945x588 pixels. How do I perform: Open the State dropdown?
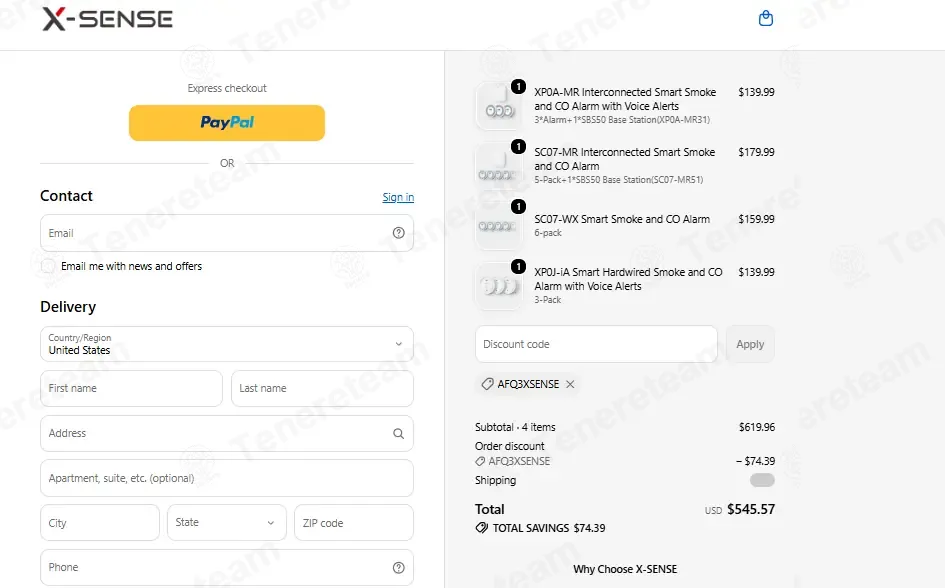pos(227,522)
